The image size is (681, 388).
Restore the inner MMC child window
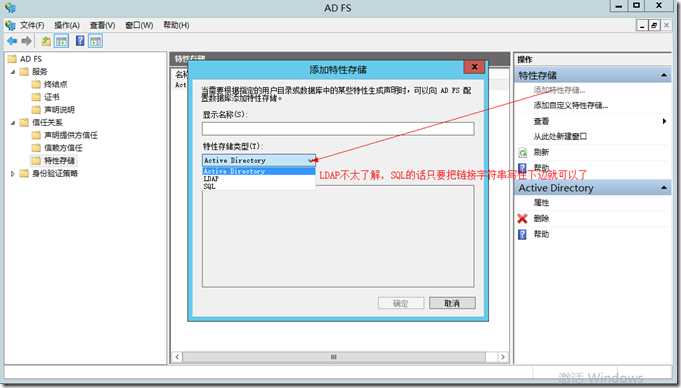coord(654,25)
